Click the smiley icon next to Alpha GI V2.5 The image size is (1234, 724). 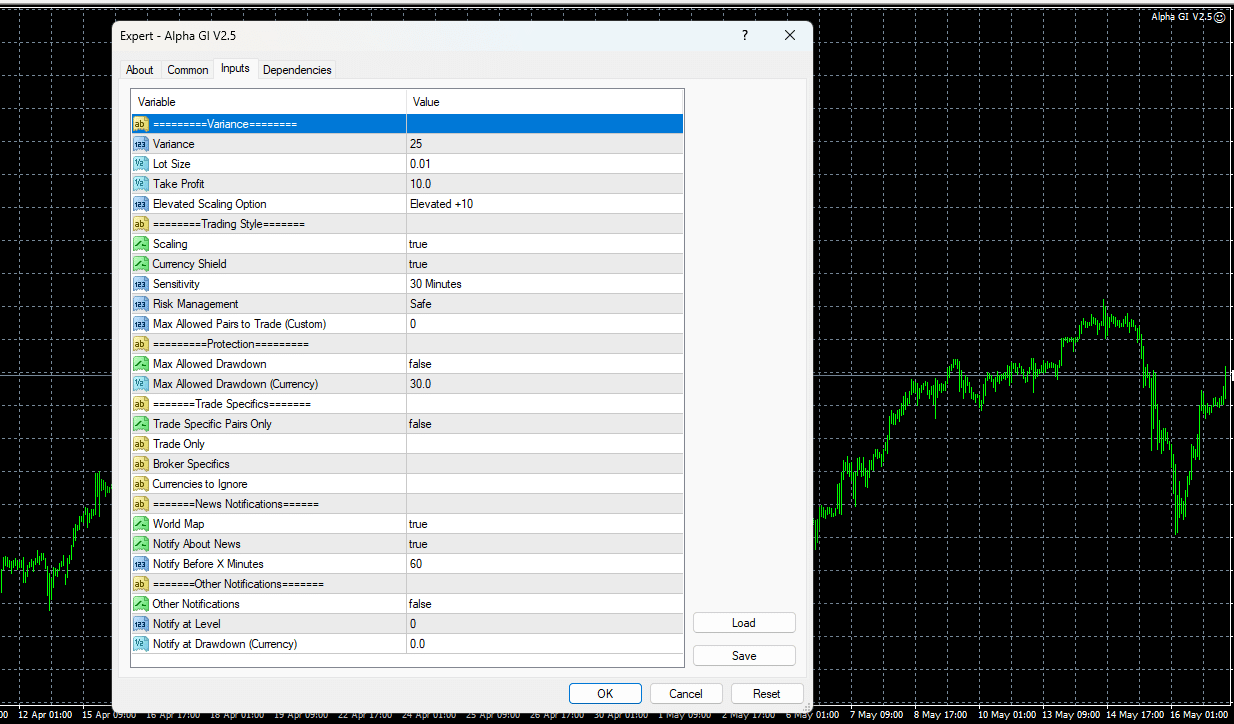click(x=1218, y=17)
